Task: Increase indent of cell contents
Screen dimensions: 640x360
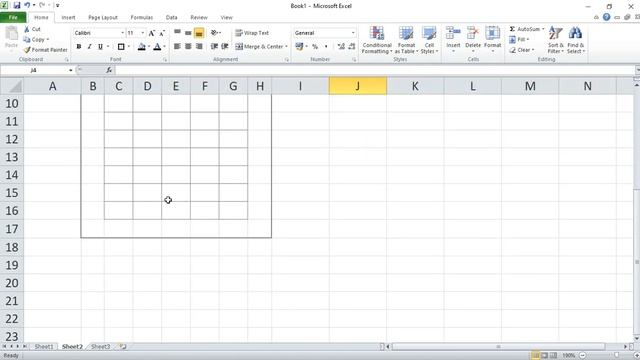Action: [x=224, y=47]
